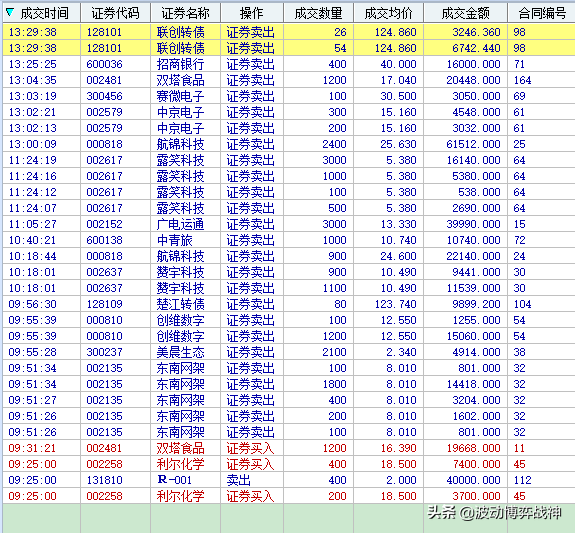Select the time cell 13:25:25

33,64
